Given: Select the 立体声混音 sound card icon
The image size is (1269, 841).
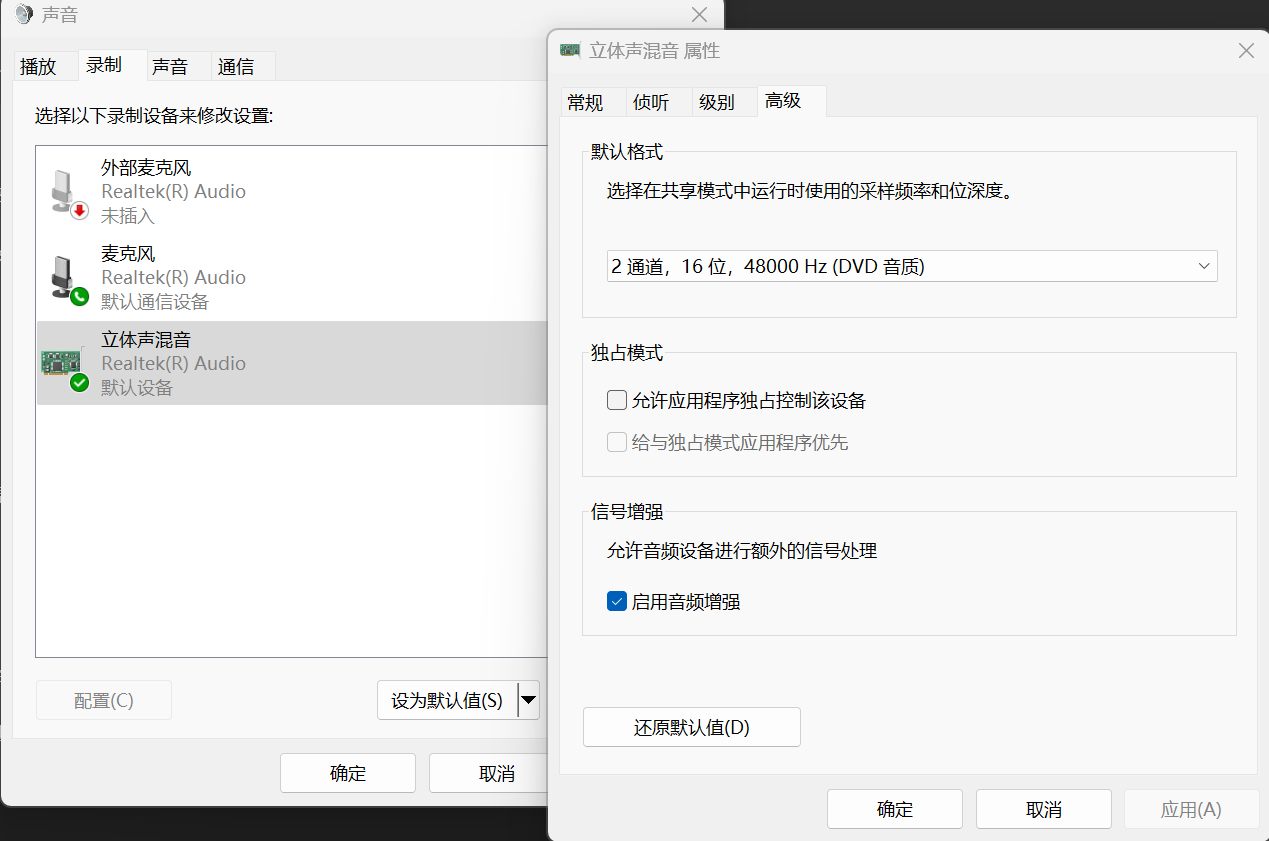Looking at the screenshot, I should (x=61, y=362).
